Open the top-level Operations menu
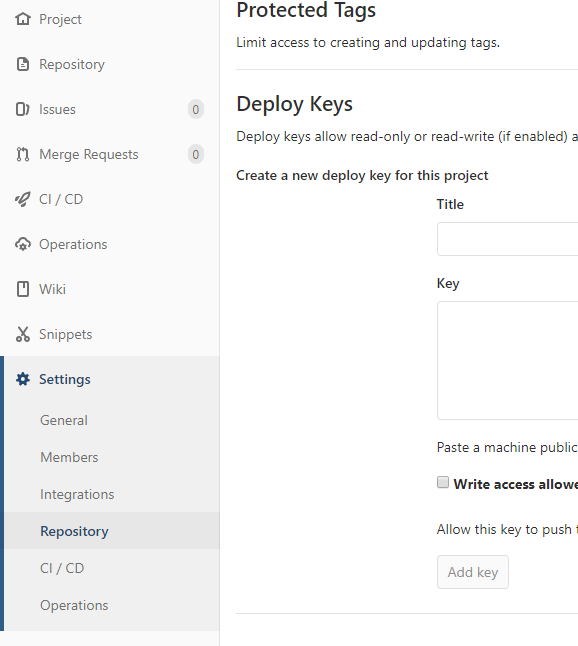The image size is (578, 646). [73, 244]
